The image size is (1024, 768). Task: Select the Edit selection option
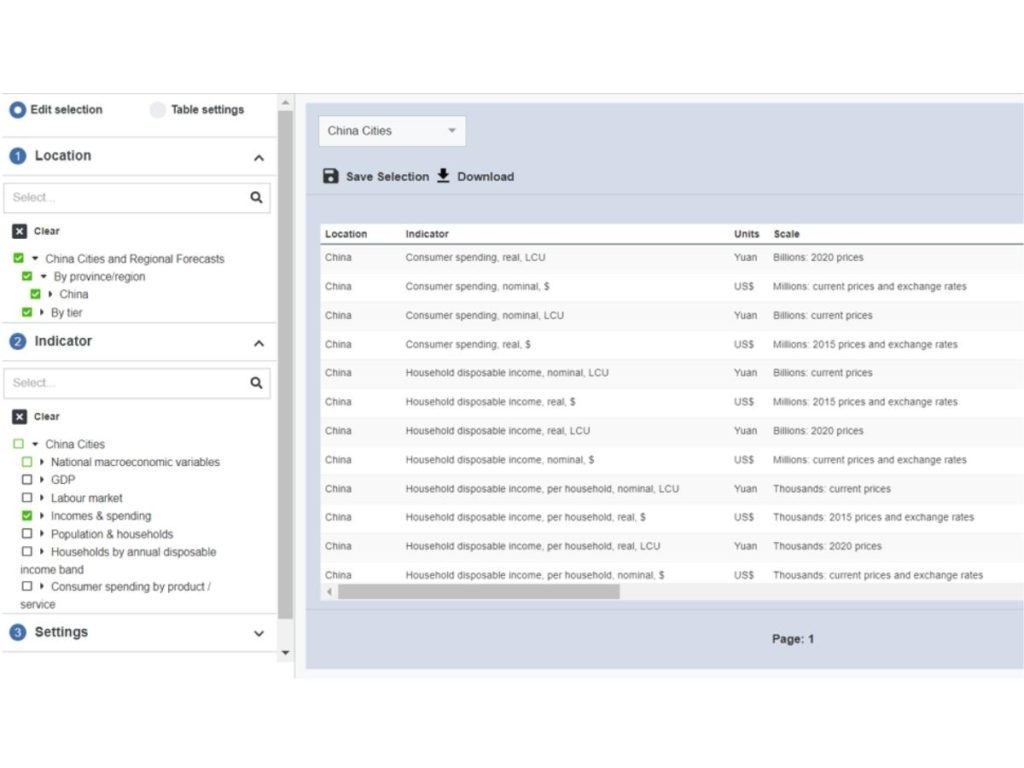tap(18, 110)
